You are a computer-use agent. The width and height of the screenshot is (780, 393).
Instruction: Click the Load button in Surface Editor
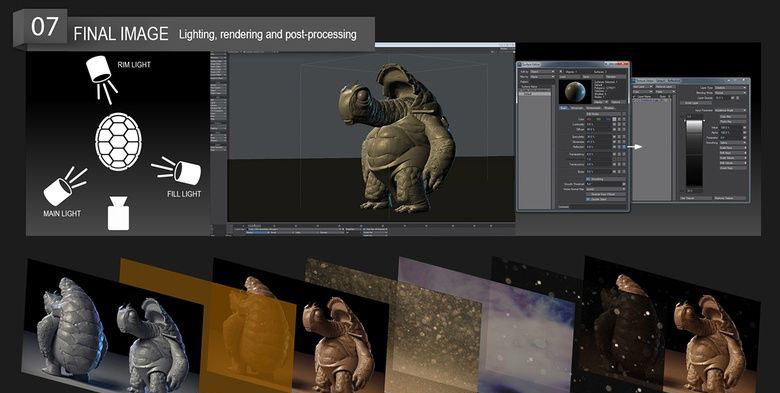pyautogui.click(x=570, y=77)
